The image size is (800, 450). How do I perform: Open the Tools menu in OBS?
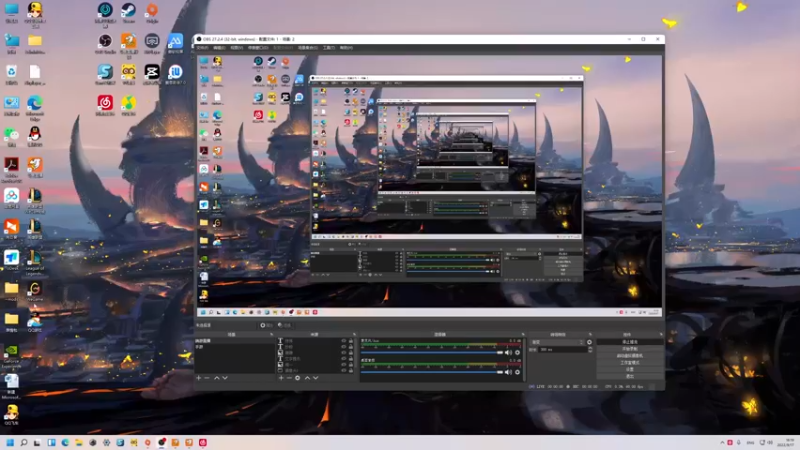pyautogui.click(x=329, y=48)
